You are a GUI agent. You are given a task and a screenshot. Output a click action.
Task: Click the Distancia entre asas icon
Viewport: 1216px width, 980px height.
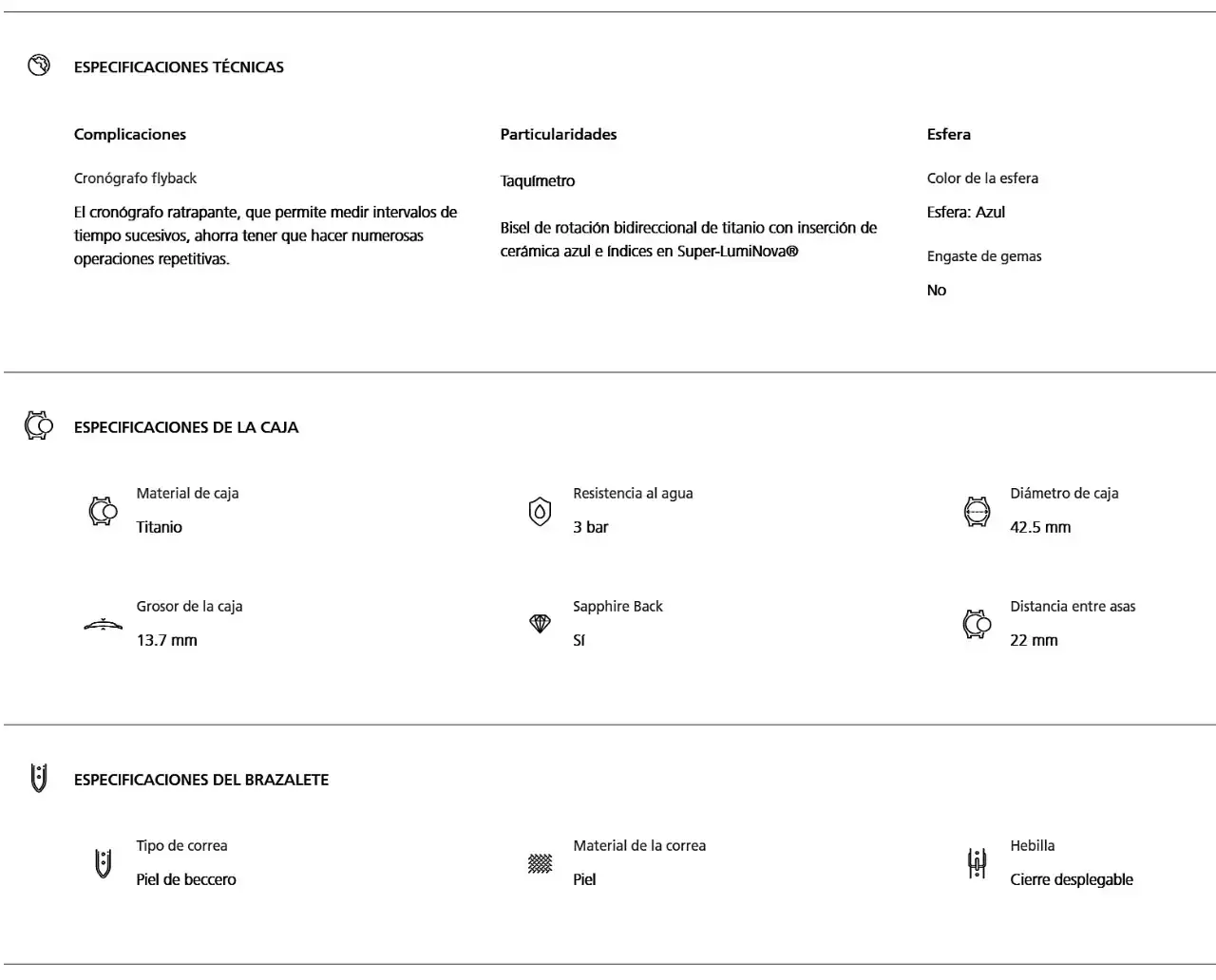(977, 624)
